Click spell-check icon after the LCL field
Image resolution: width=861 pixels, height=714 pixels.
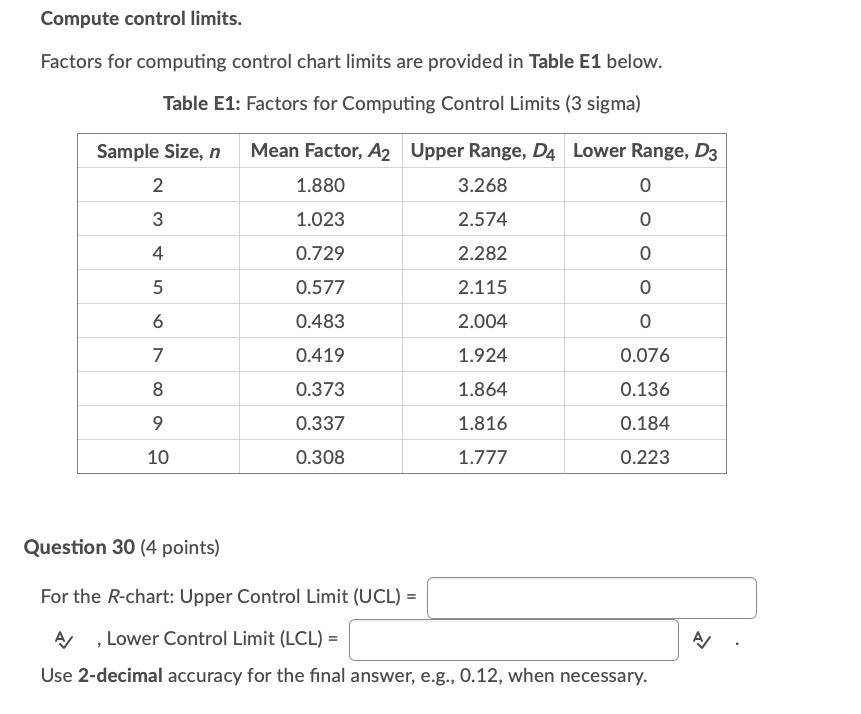702,640
